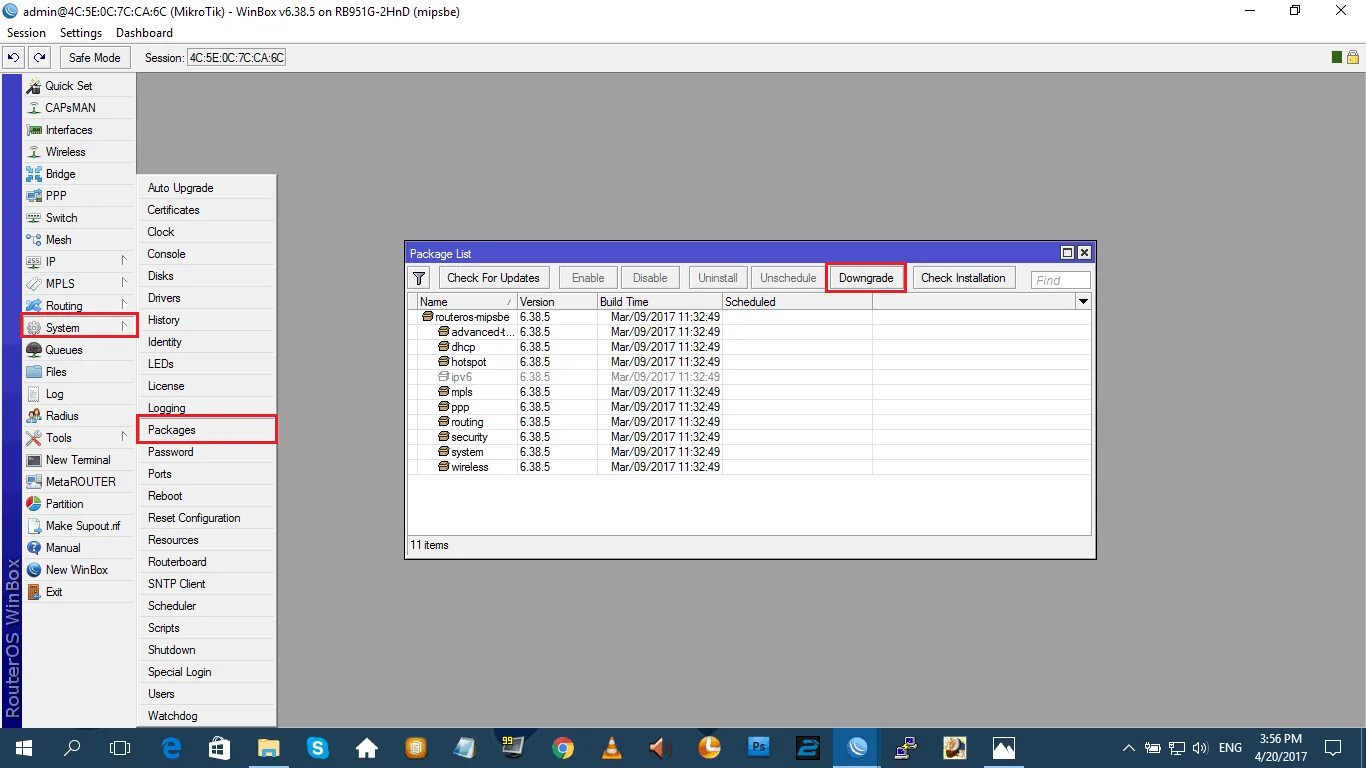Open the Radius menu entry
The height and width of the screenshot is (768, 1366).
79,416
